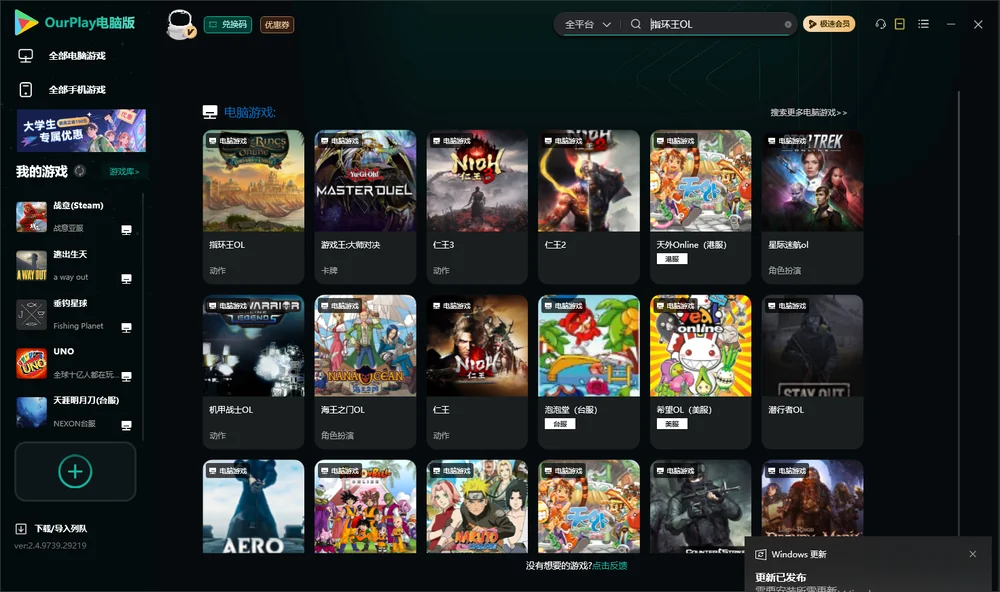Add a new game with plus button

[75, 471]
